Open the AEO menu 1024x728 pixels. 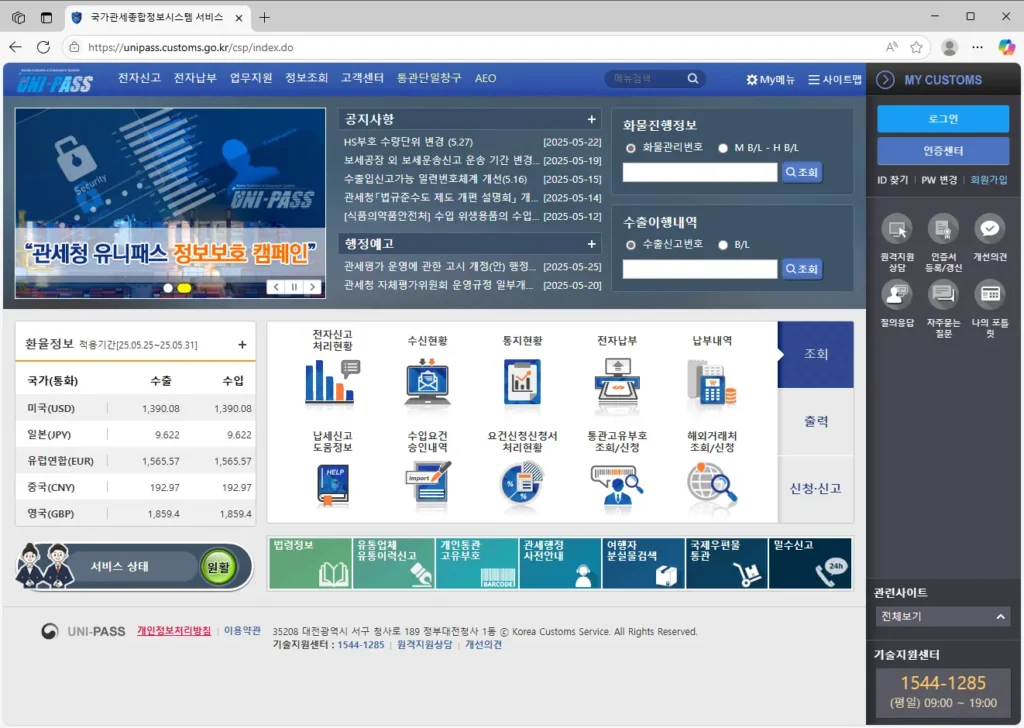coord(485,78)
